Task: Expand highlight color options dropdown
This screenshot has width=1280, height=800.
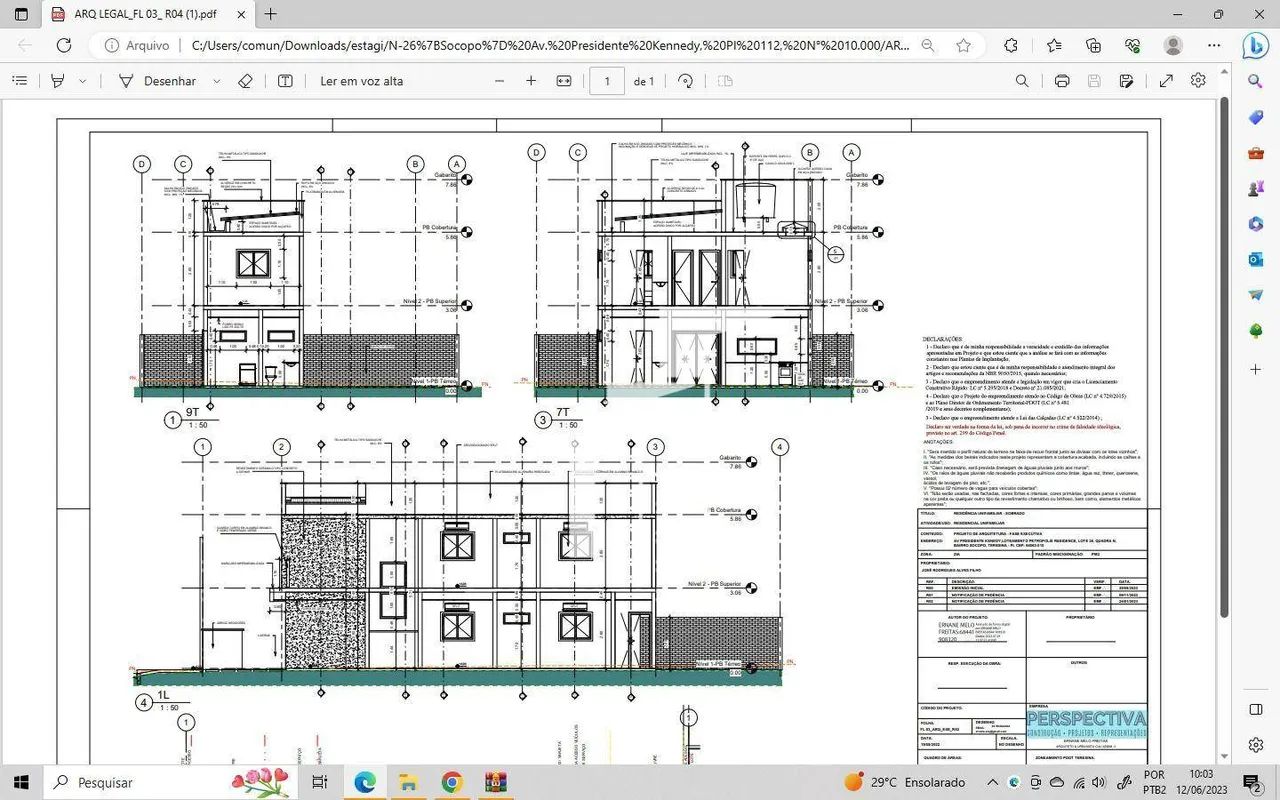Action: (82, 81)
